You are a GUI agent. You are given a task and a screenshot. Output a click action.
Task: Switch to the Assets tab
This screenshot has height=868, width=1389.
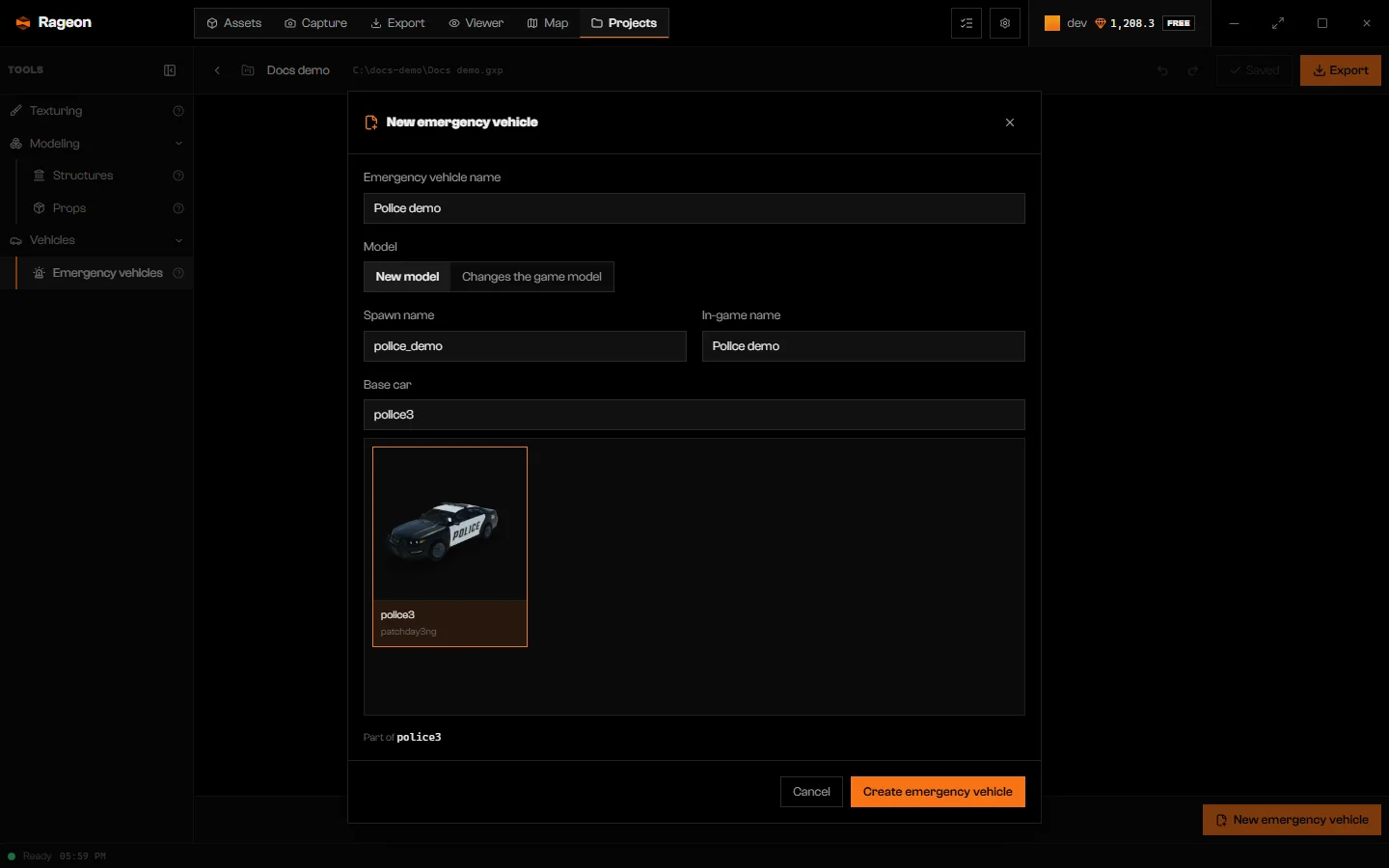tap(234, 23)
